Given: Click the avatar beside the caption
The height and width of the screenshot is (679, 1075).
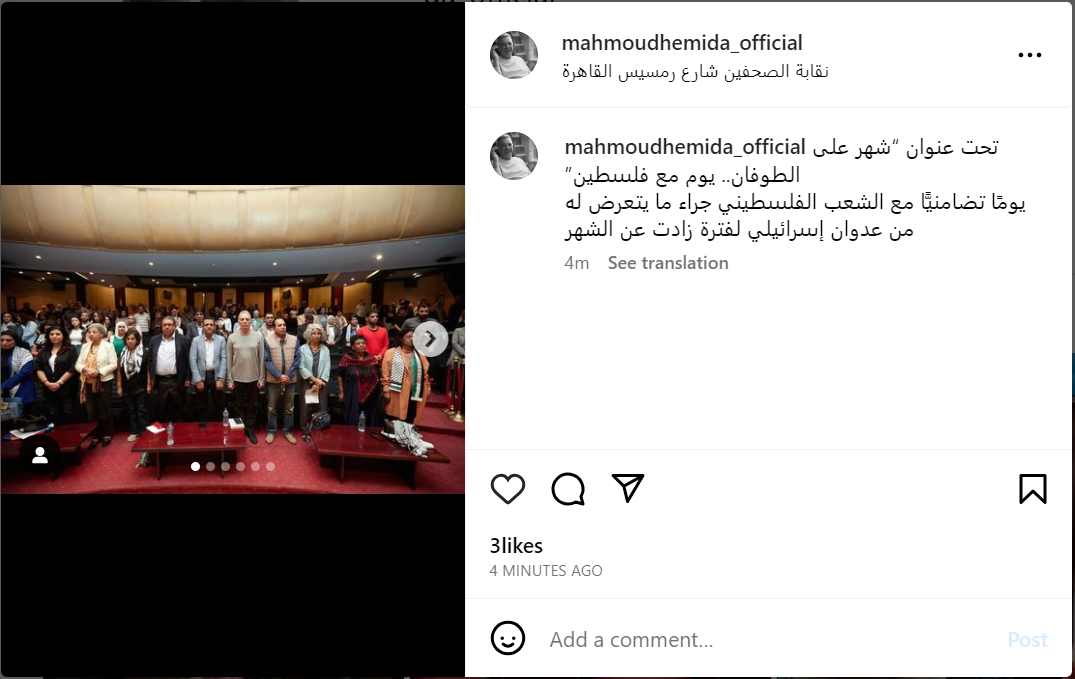Looking at the screenshot, I should point(514,156).
